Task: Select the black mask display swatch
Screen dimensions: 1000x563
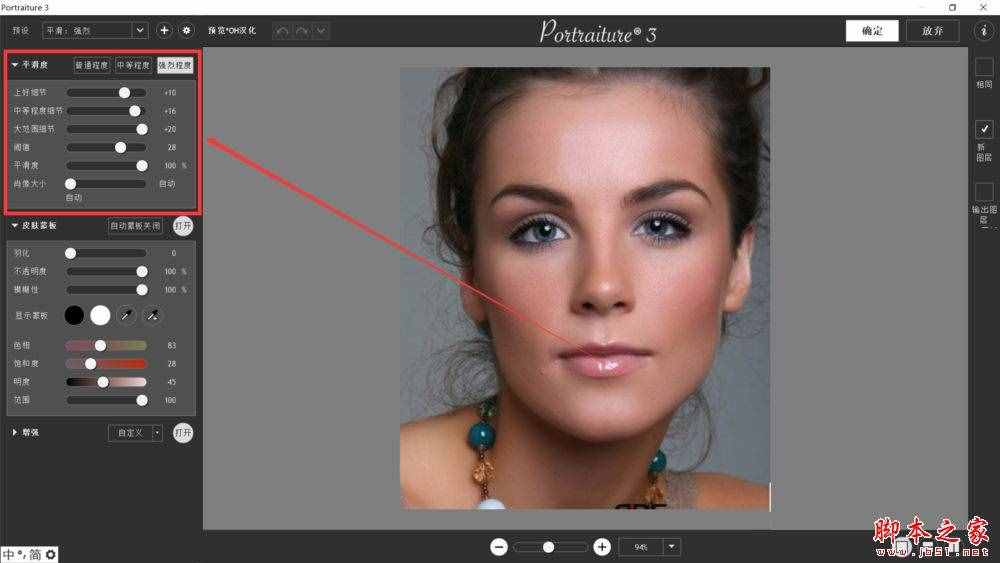Action: [x=74, y=315]
